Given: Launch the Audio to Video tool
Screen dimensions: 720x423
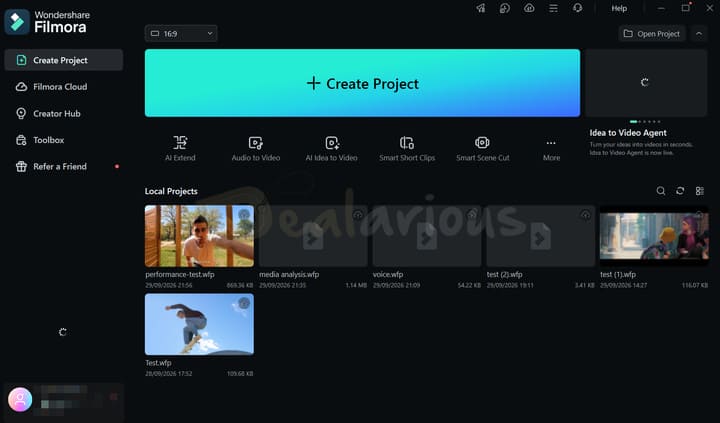Looking at the screenshot, I should (x=256, y=148).
